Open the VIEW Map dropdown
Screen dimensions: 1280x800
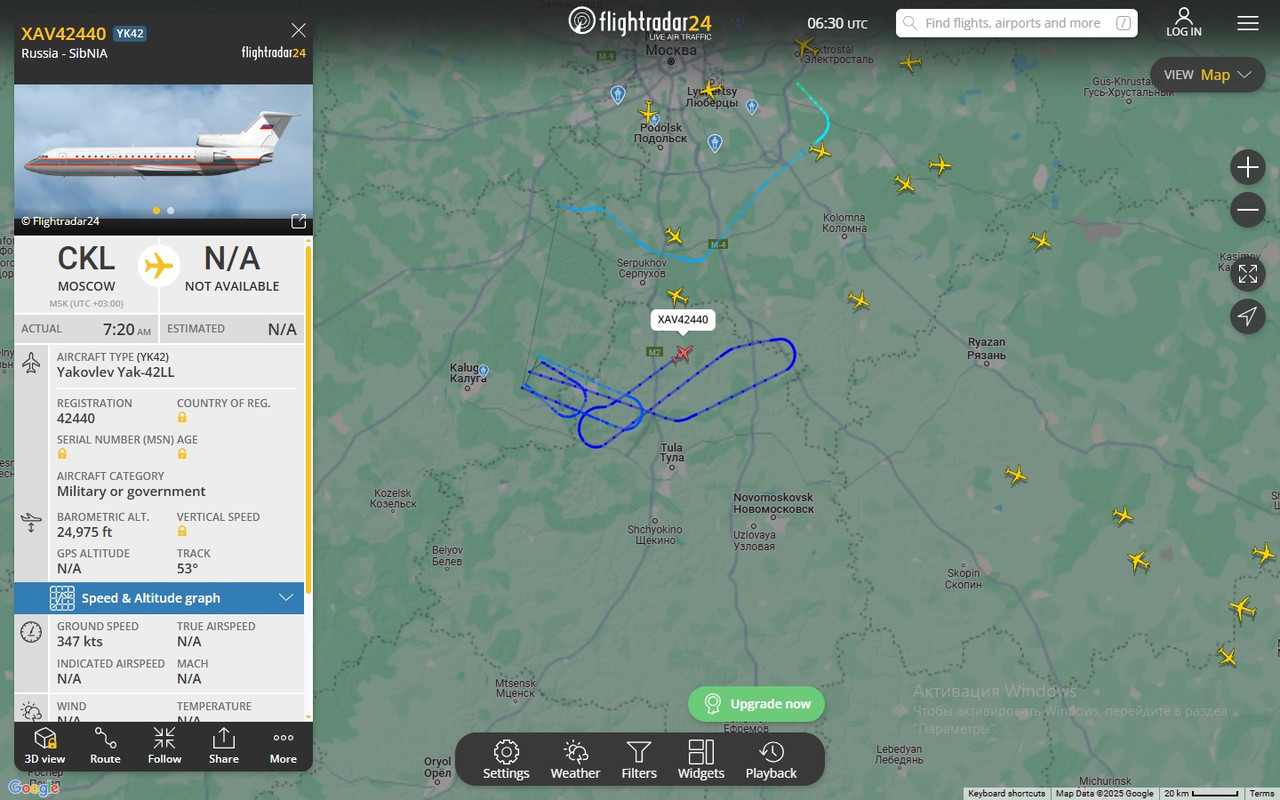[x=1208, y=75]
